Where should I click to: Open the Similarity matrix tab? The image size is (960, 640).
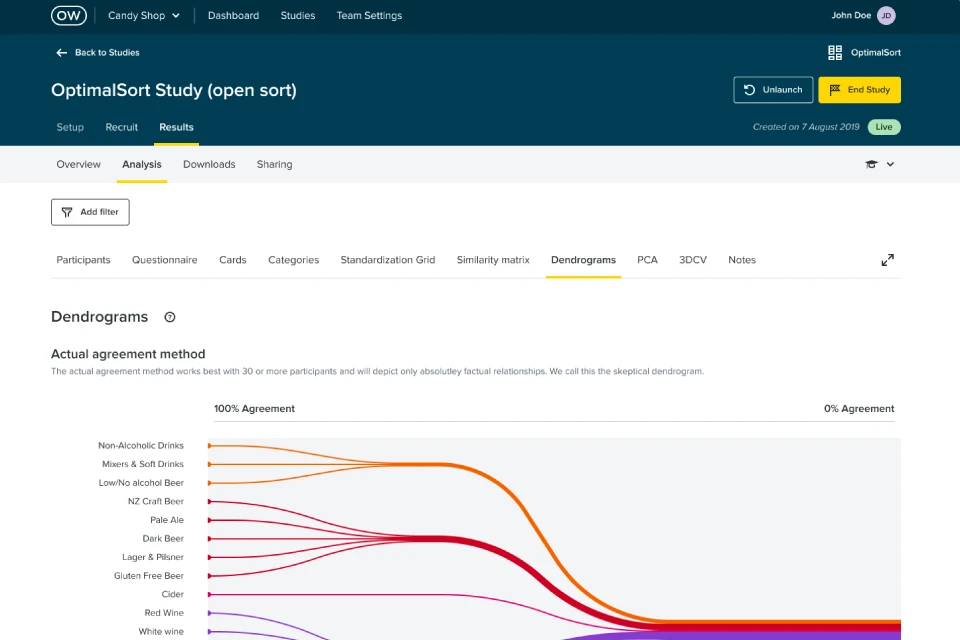[493, 260]
